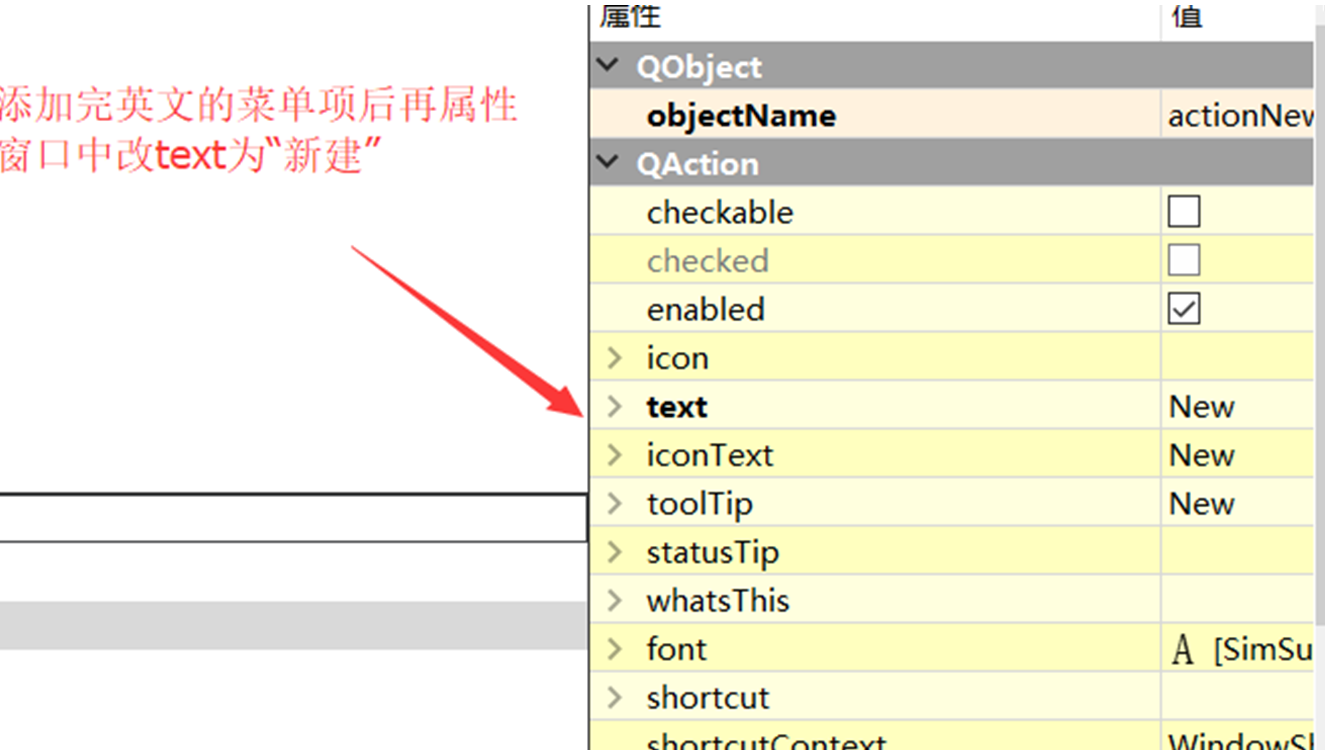Screen dimensions: 1325x750
Task: Expand the text property arrow
Action: (x=615, y=406)
